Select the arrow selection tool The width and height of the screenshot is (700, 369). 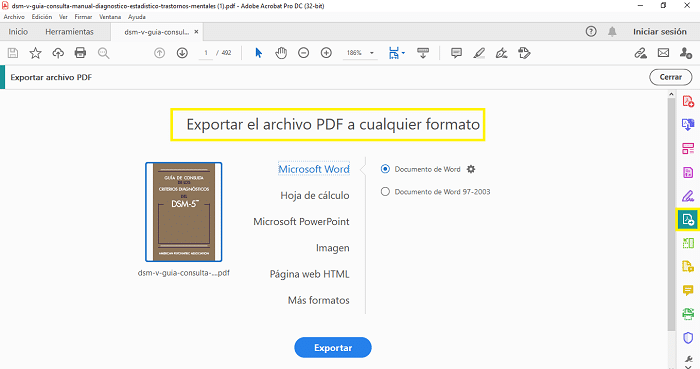click(x=258, y=53)
